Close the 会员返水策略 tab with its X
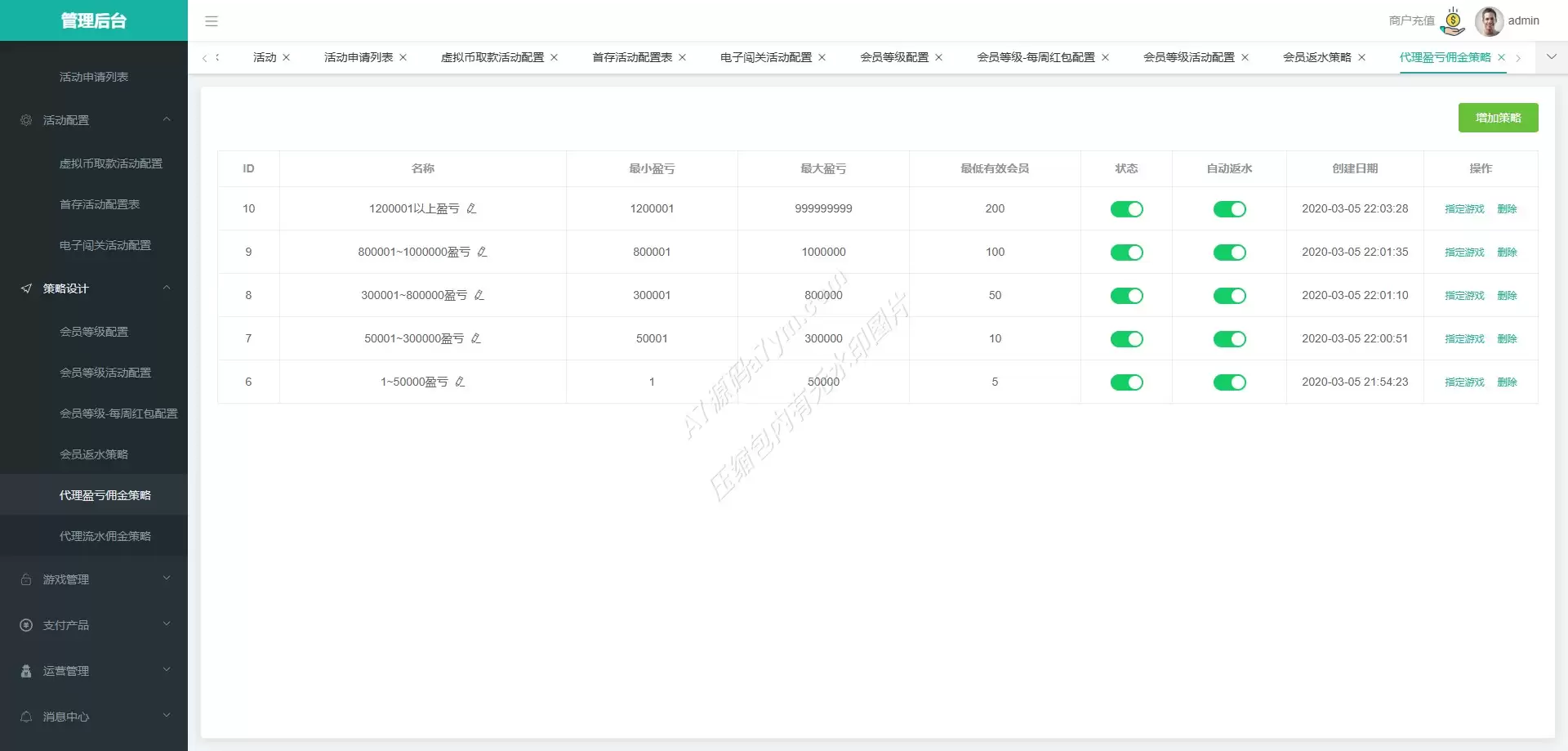 (1361, 58)
